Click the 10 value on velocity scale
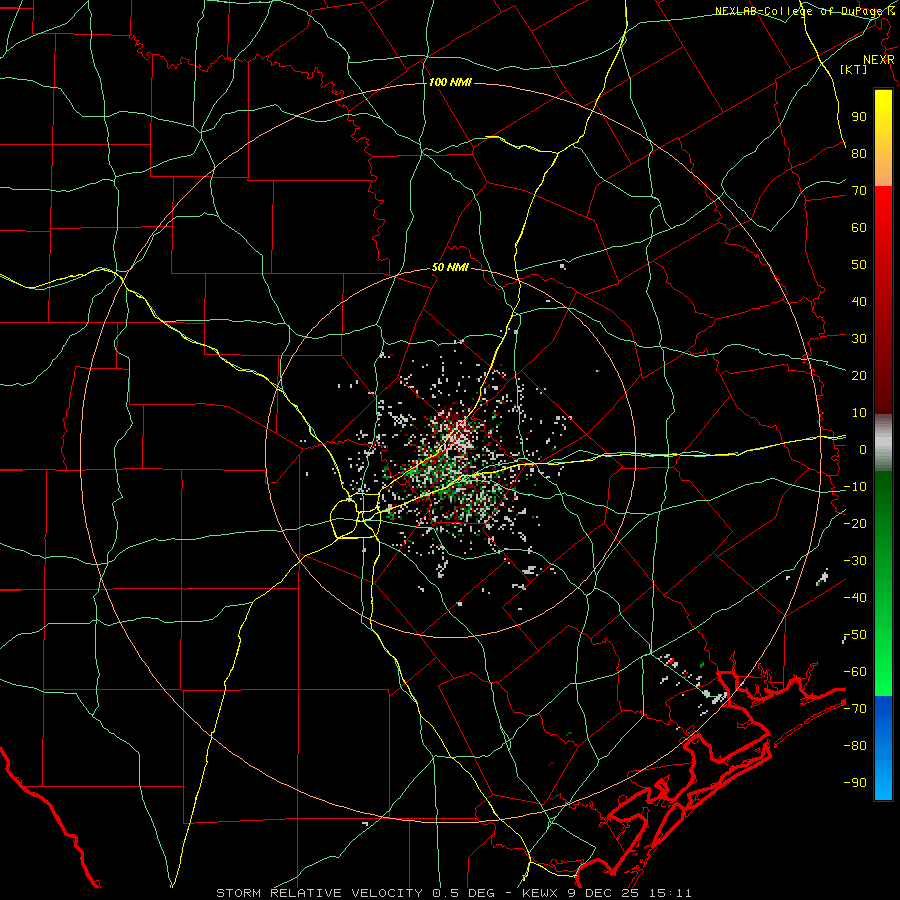 [859, 413]
